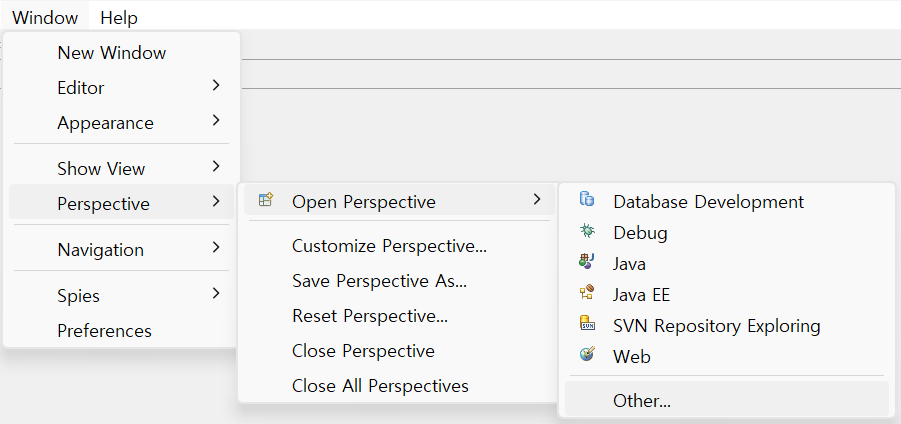Select Save Perspective As... entry
Viewport: 901px width, 424px height.
point(379,281)
